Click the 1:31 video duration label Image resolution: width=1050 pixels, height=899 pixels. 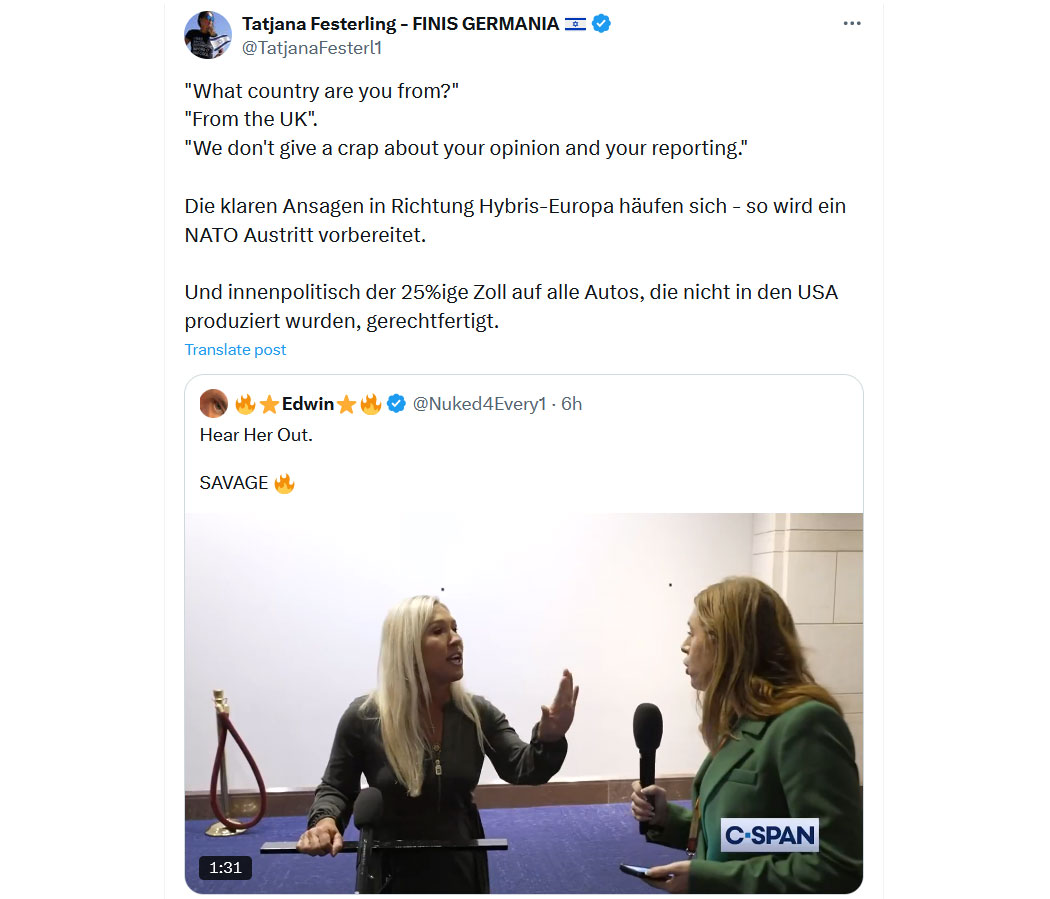(x=225, y=868)
